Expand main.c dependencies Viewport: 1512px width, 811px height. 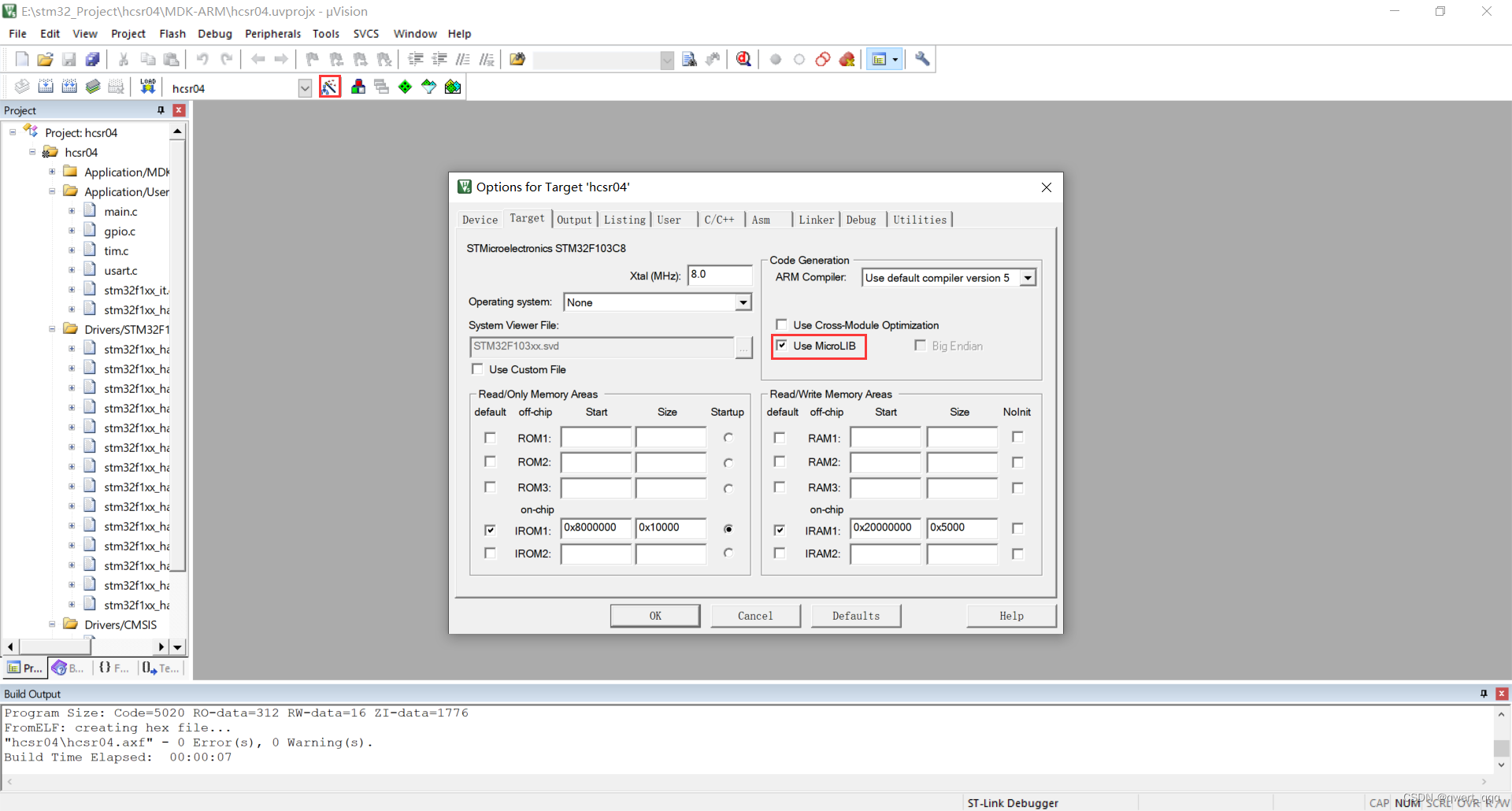pyautogui.click(x=72, y=211)
